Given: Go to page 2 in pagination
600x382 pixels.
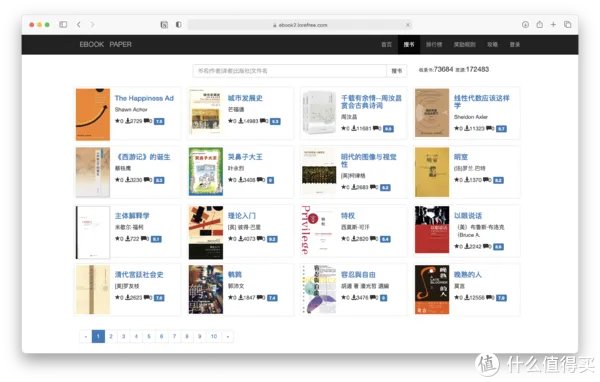Looking at the screenshot, I should point(111,336).
